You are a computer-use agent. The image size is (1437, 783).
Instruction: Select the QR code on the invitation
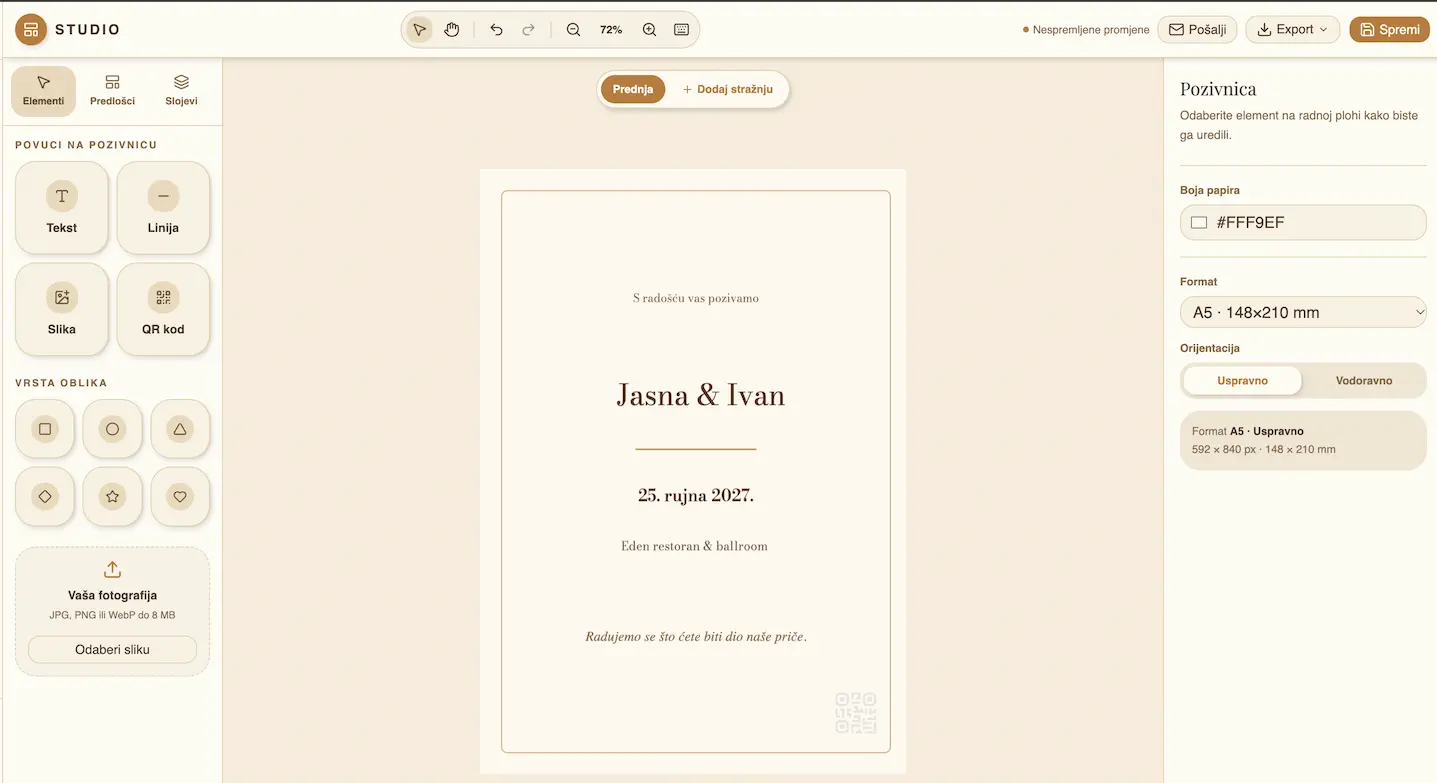856,713
